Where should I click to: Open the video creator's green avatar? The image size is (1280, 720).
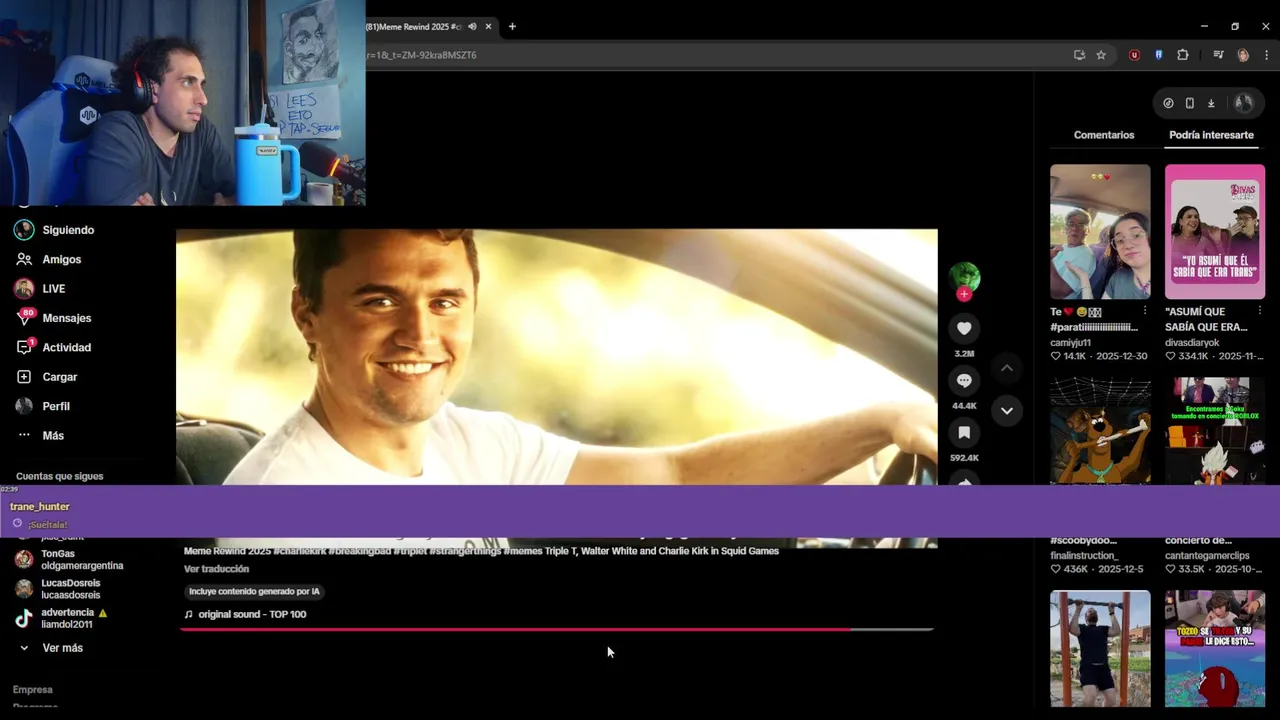tap(964, 277)
